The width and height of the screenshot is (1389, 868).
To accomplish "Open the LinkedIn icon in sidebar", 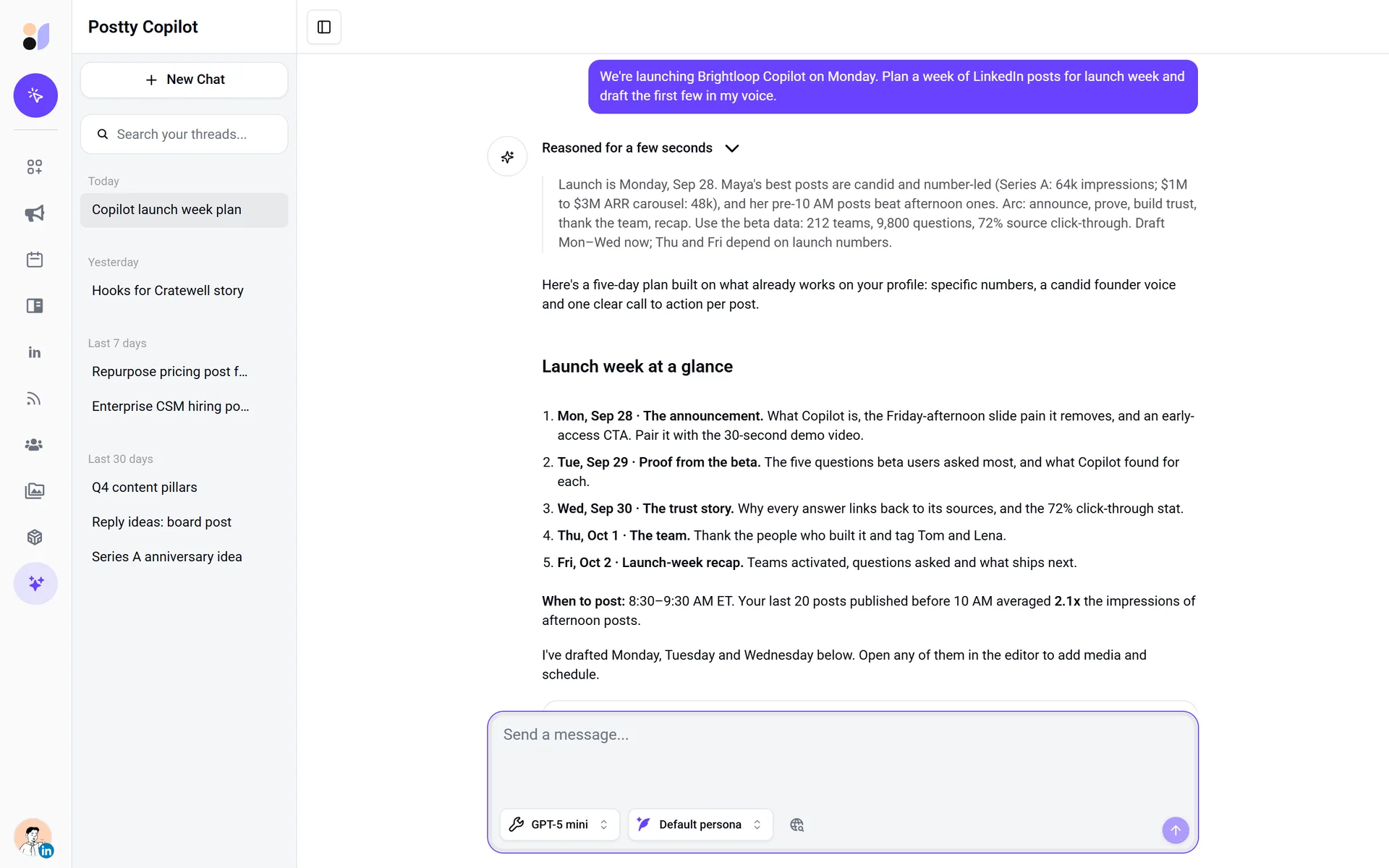I will pyautogui.click(x=35, y=352).
